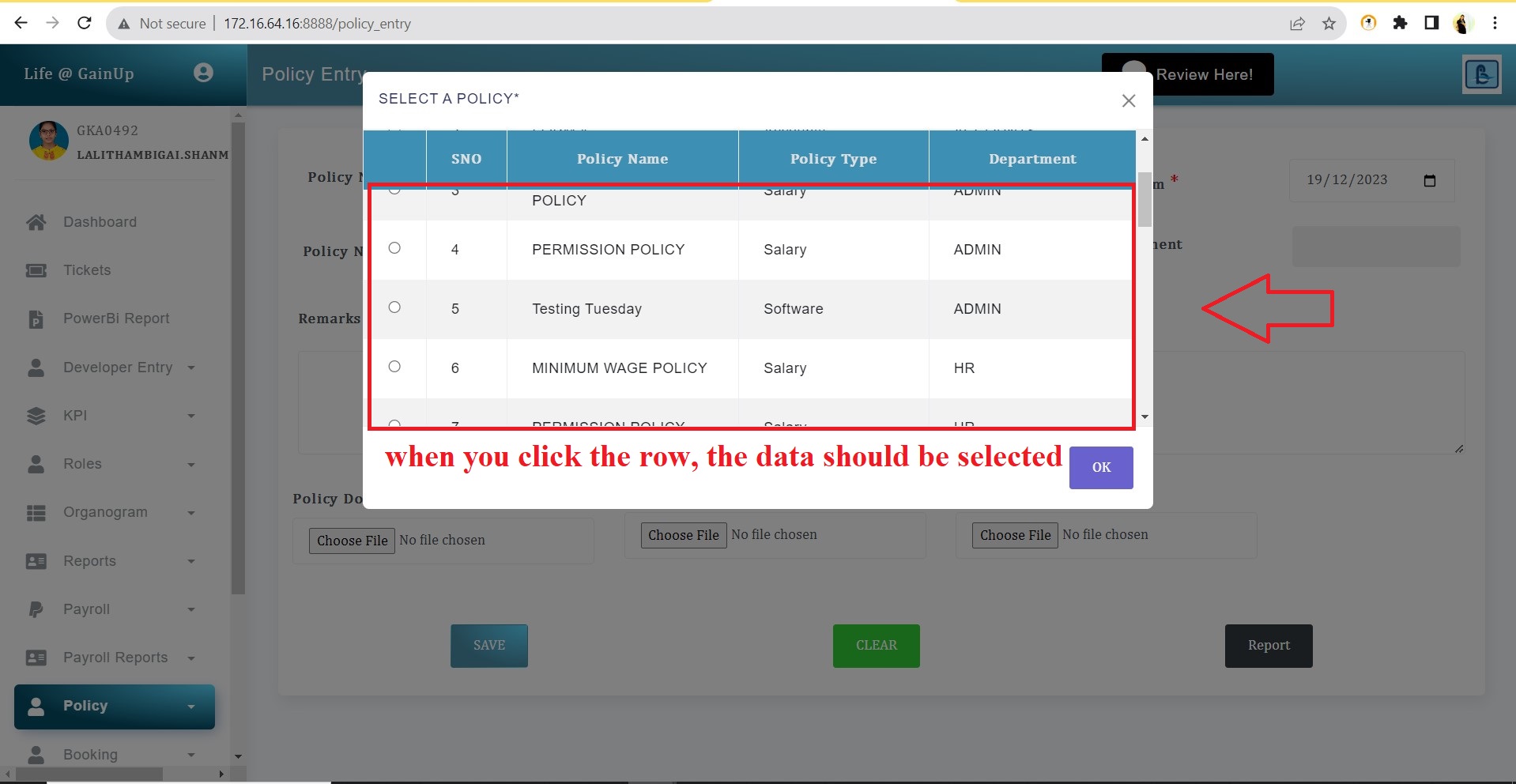Open the Reports menu item
This screenshot has height=784, width=1516.
(x=89, y=561)
